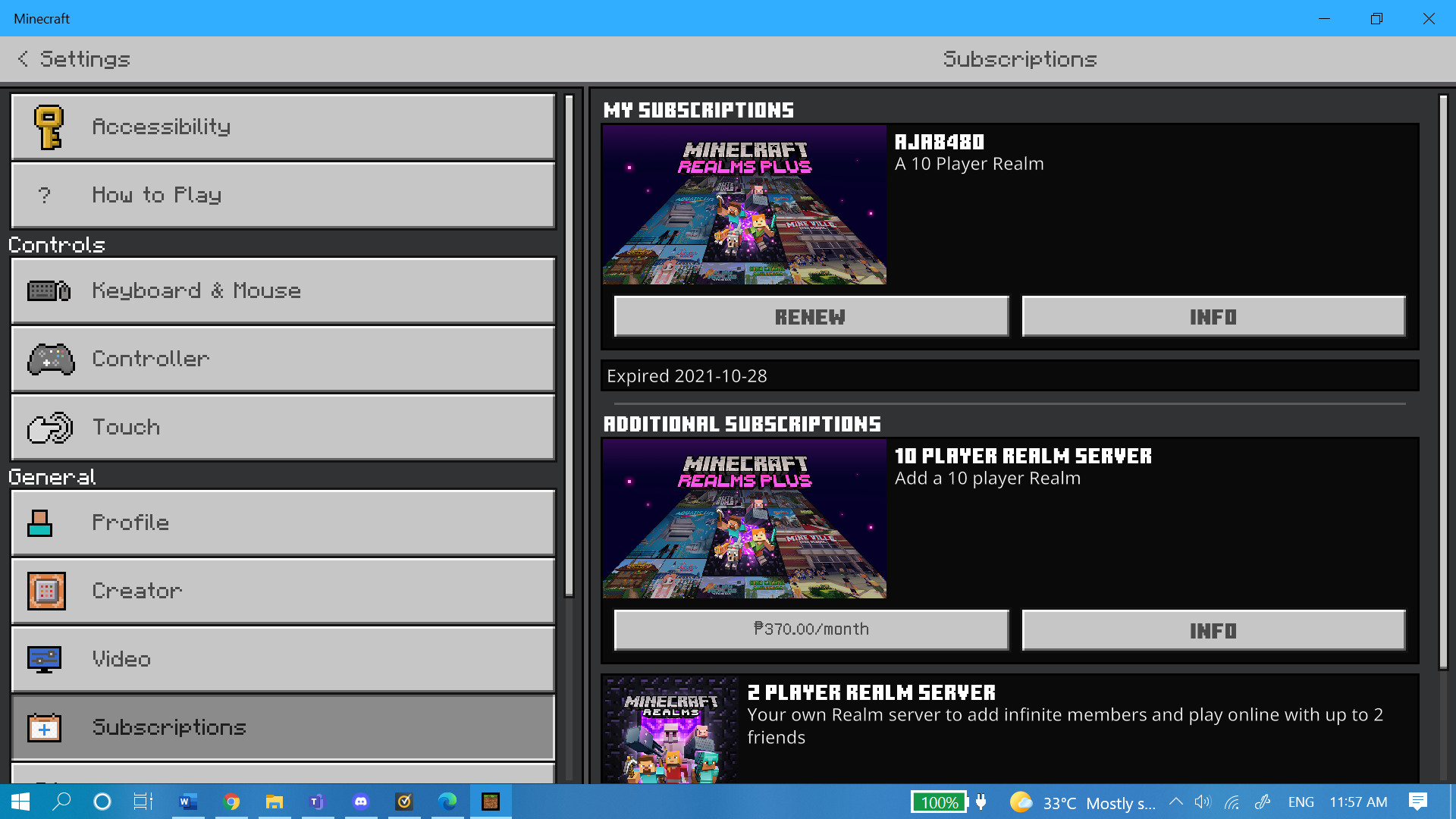Click the Video monitor icon
This screenshot has width=1456, height=819.
pyautogui.click(x=44, y=659)
